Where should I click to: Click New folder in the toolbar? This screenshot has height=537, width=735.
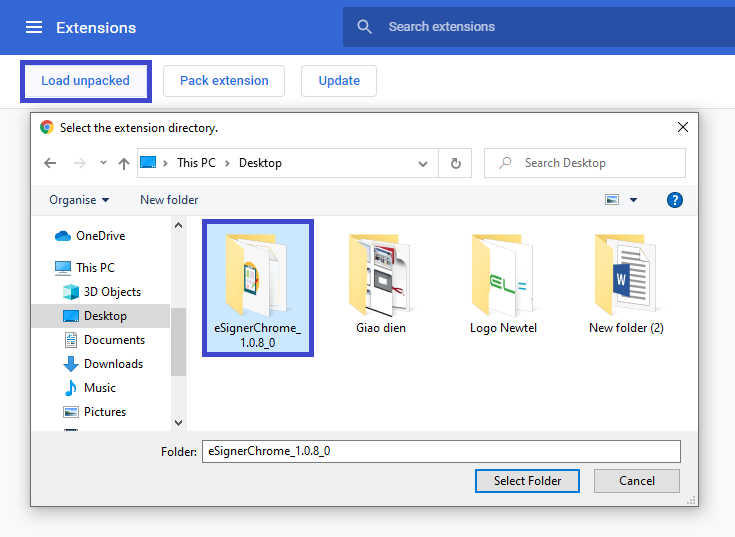pyautogui.click(x=169, y=200)
